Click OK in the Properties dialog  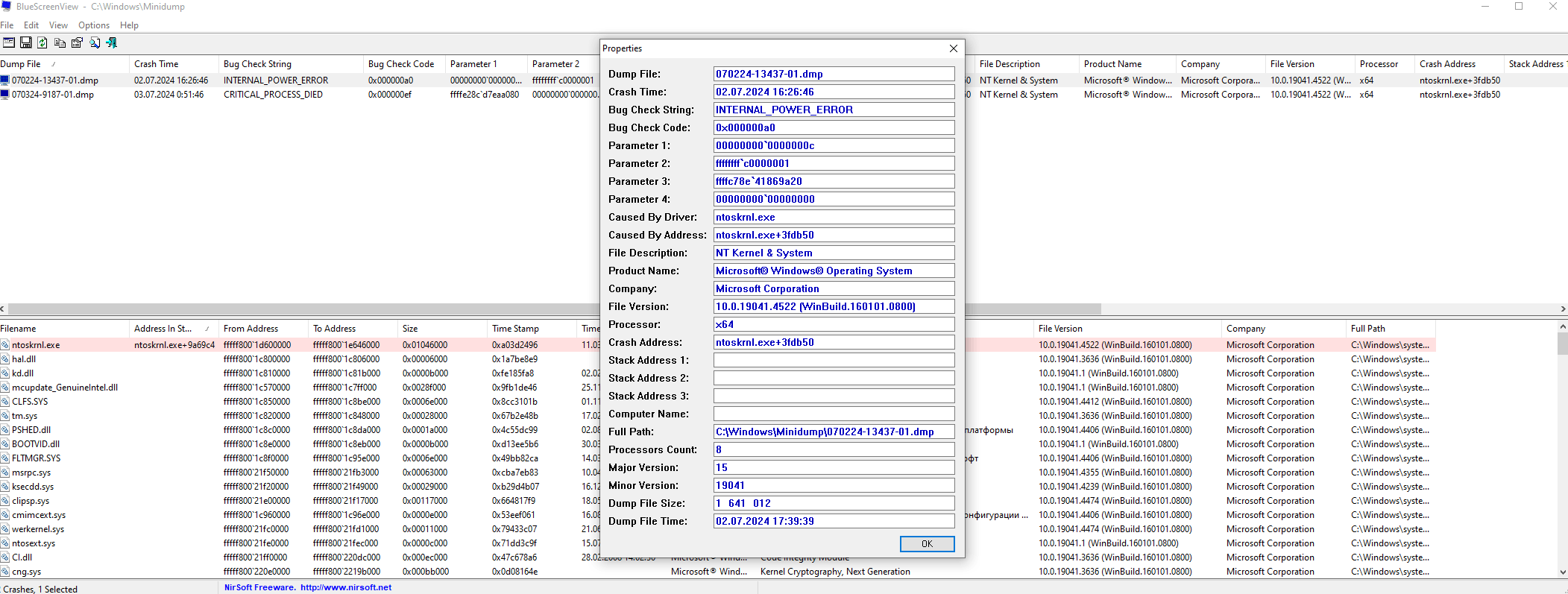point(927,544)
